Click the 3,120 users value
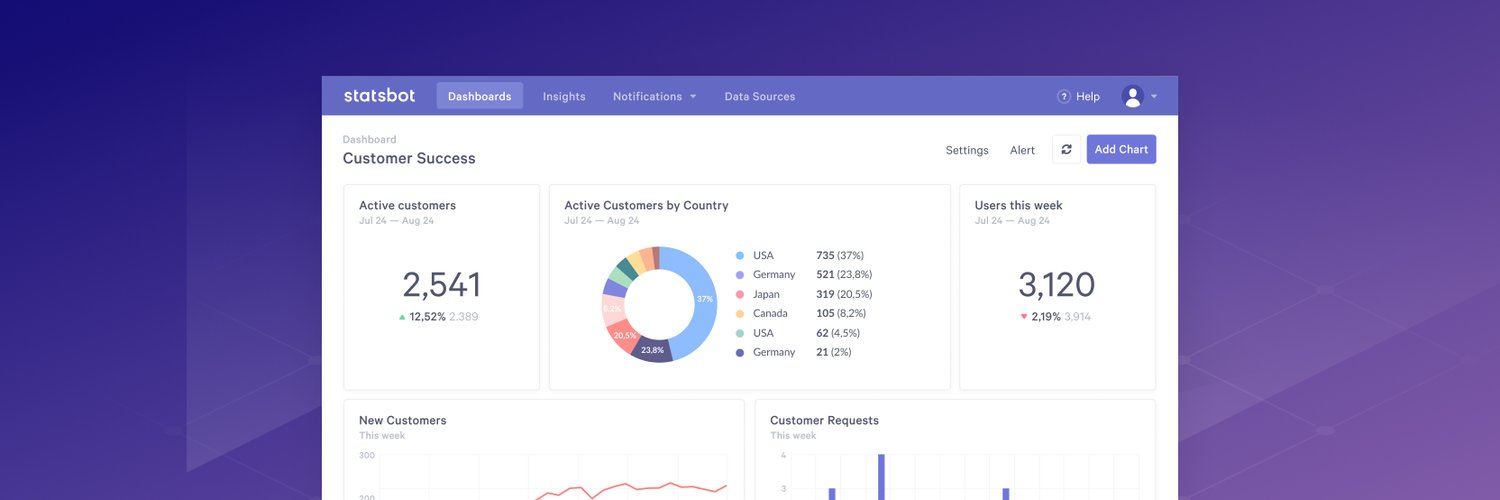Screen dimensions: 1500x500 (1057, 285)
